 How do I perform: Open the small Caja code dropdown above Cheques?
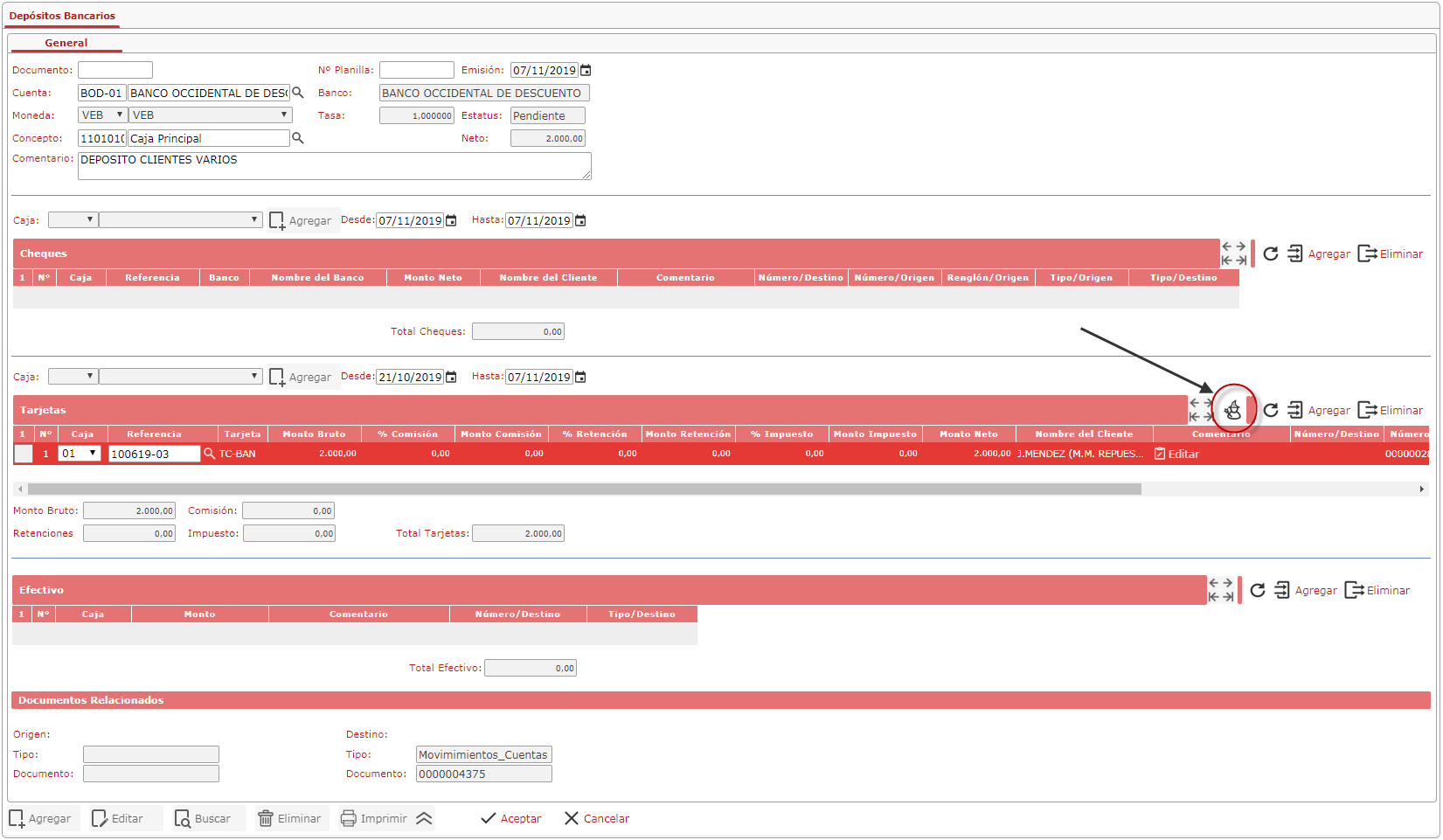(73, 220)
